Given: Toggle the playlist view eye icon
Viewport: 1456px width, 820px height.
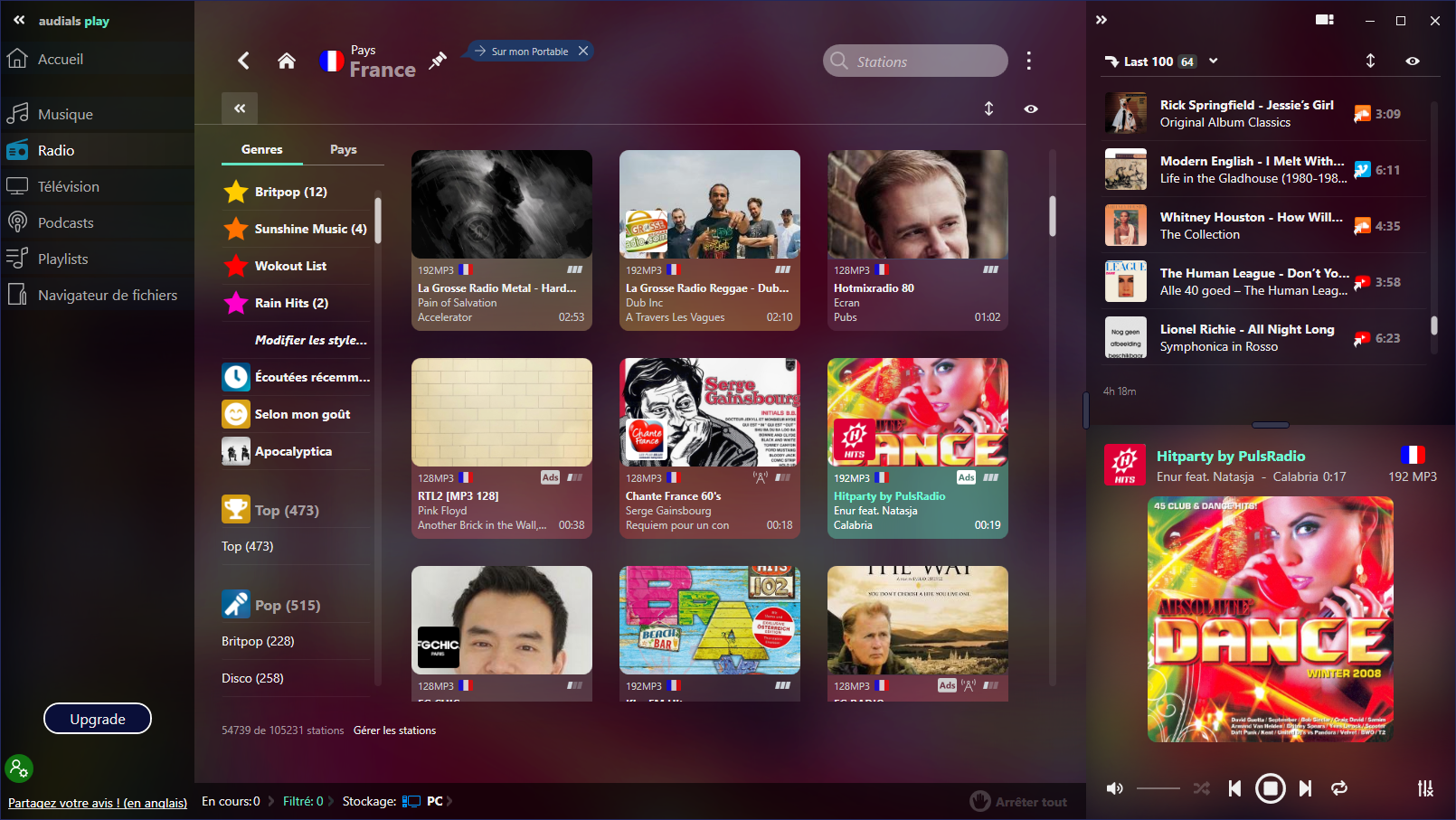Looking at the screenshot, I should click(1413, 61).
